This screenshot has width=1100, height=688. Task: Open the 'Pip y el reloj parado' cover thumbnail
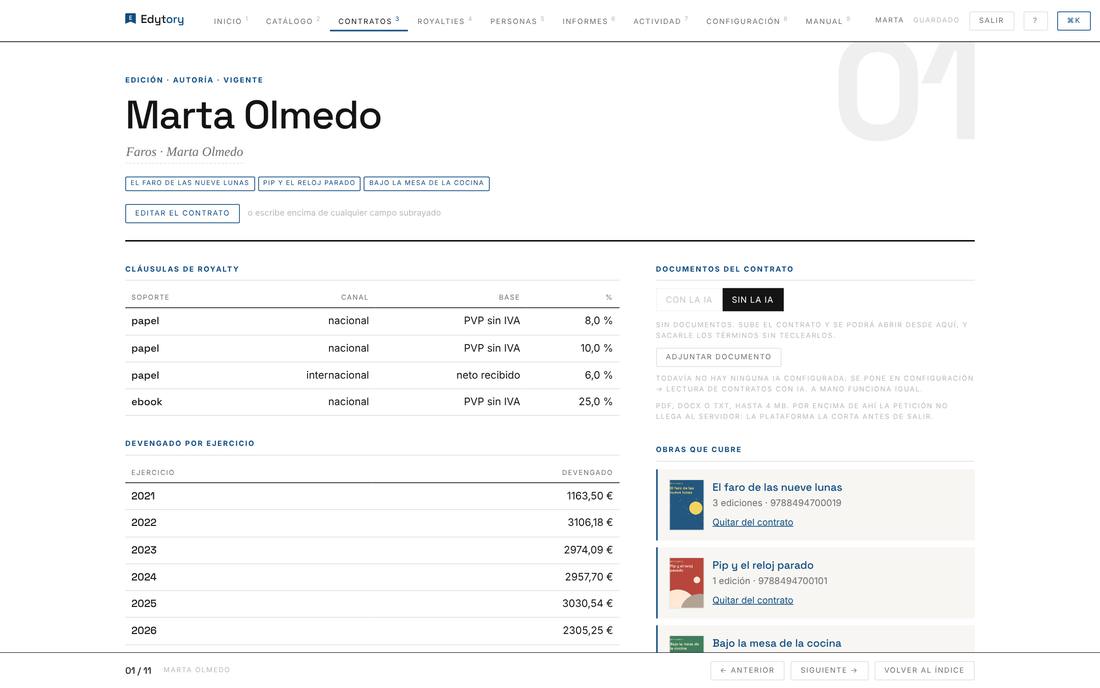pos(686,583)
